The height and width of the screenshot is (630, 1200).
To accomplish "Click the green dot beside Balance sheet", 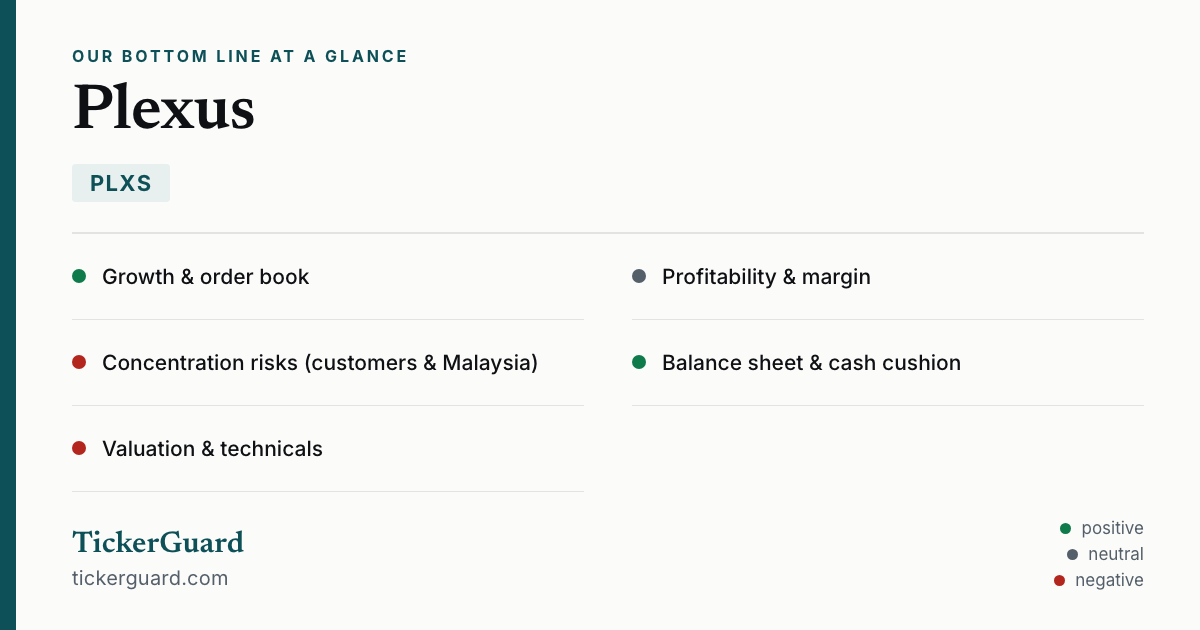I will coord(639,362).
